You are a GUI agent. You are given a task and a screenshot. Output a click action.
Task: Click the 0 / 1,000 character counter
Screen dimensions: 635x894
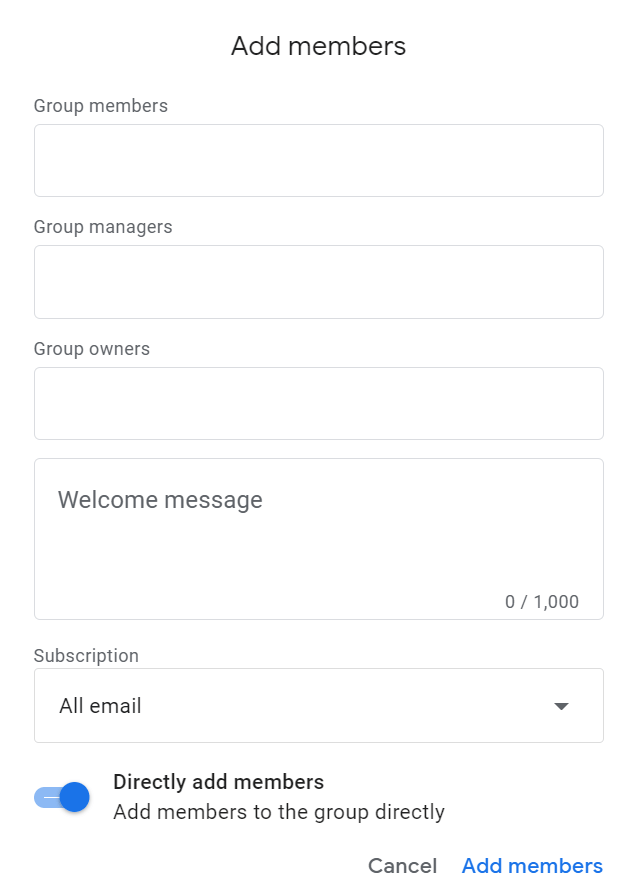point(541,602)
